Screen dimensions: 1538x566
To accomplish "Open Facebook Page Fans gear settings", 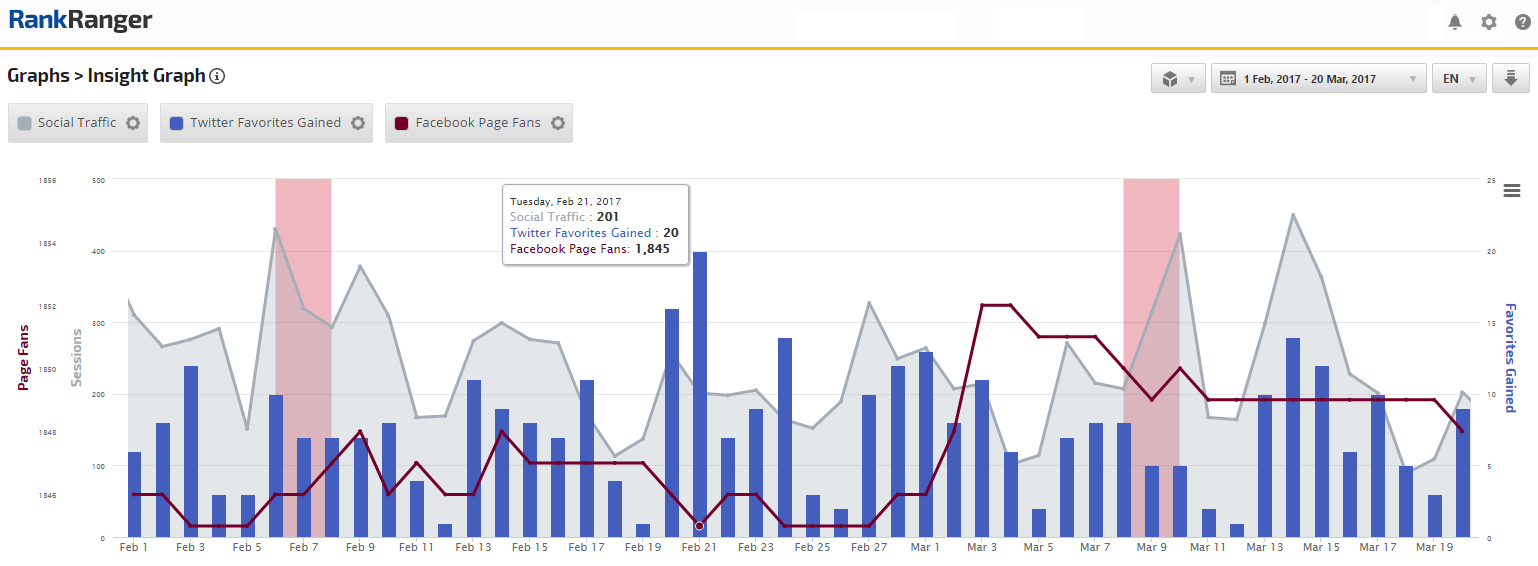I will click(x=558, y=123).
